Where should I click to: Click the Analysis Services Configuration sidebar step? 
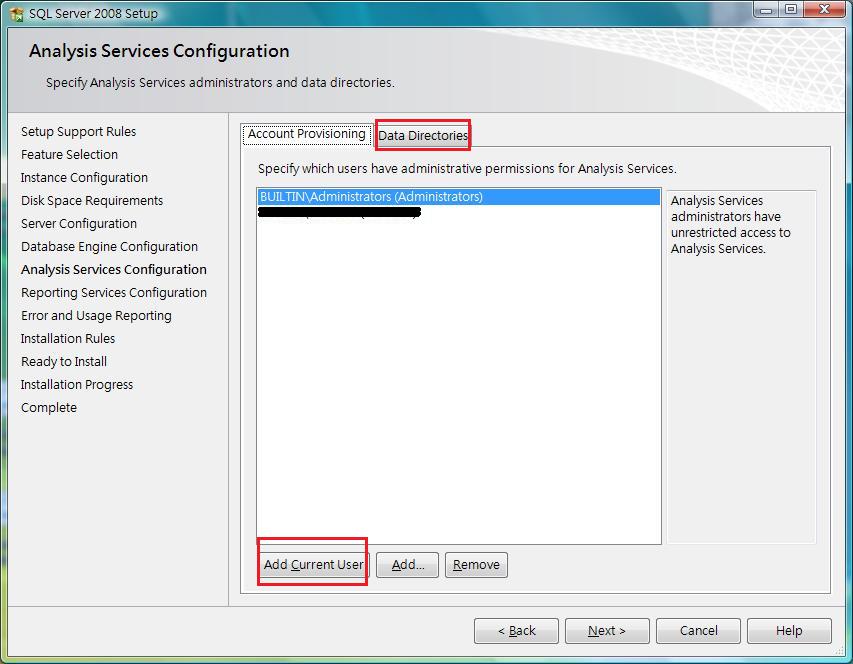click(x=114, y=270)
